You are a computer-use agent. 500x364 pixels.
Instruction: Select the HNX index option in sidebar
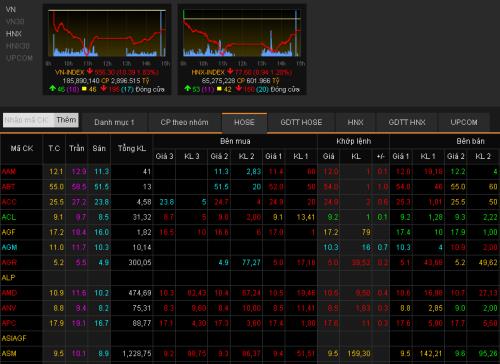click(x=14, y=34)
